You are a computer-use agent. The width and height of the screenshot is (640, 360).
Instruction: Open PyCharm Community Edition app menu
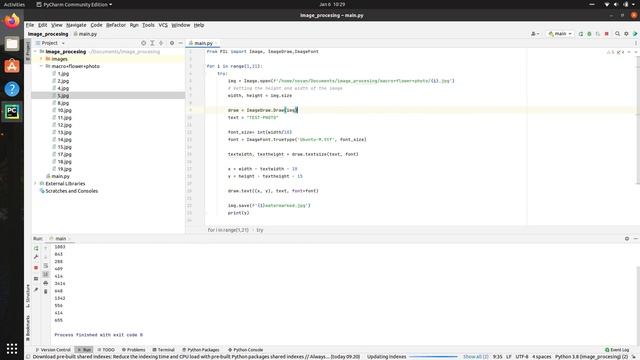pos(74,4)
